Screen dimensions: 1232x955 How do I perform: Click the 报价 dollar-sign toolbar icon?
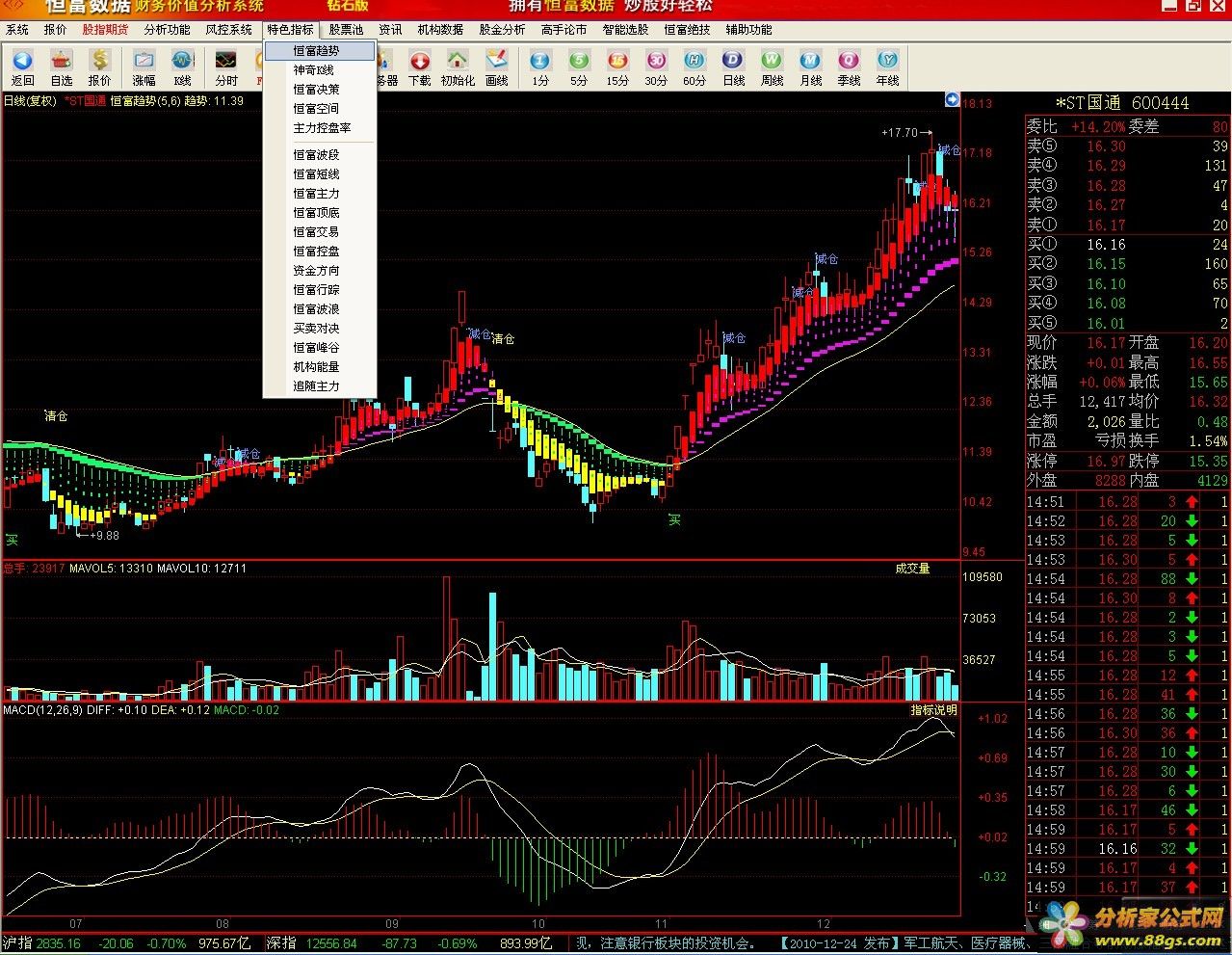(x=100, y=61)
